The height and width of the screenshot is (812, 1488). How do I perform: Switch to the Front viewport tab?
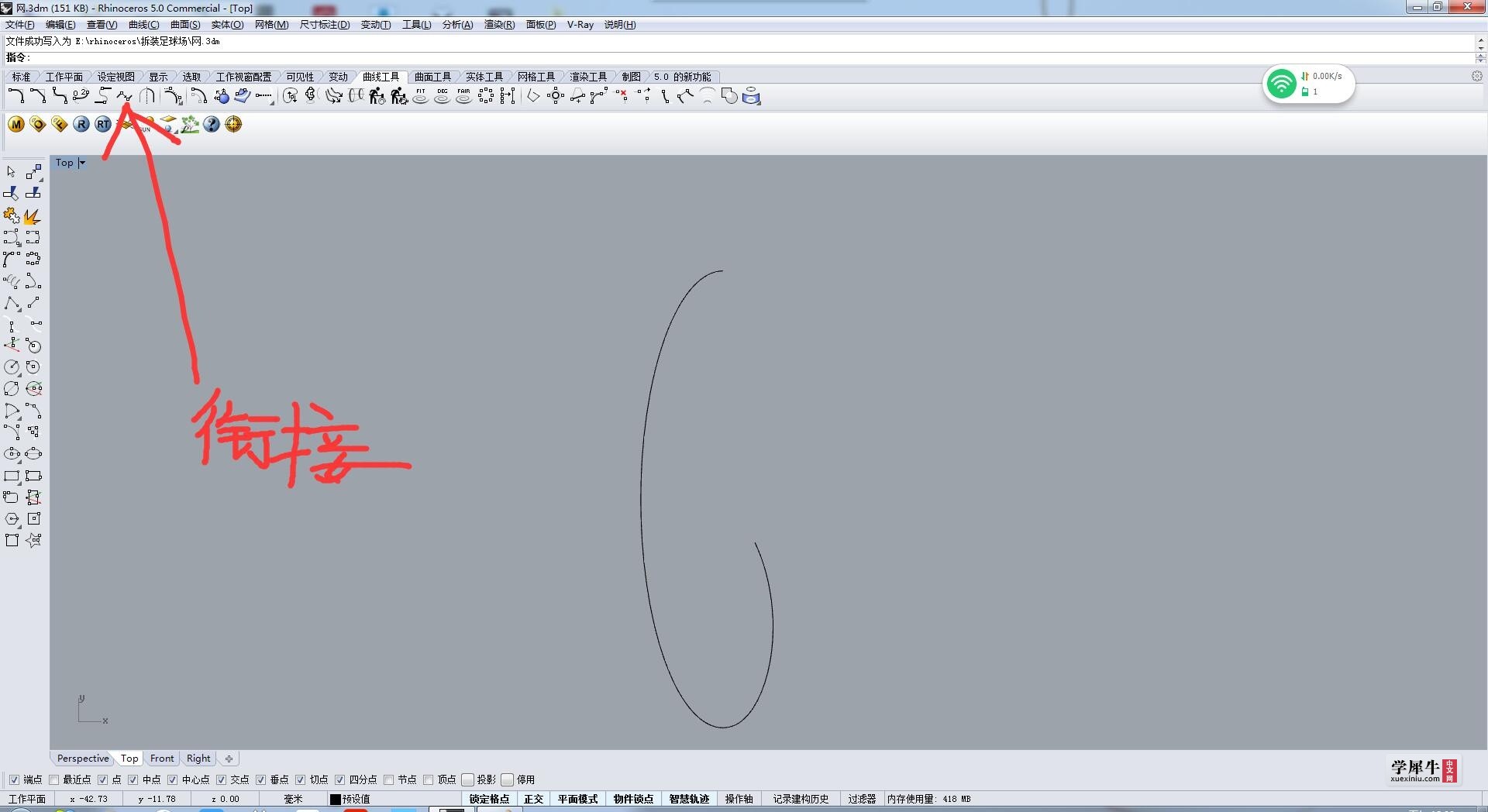162,759
